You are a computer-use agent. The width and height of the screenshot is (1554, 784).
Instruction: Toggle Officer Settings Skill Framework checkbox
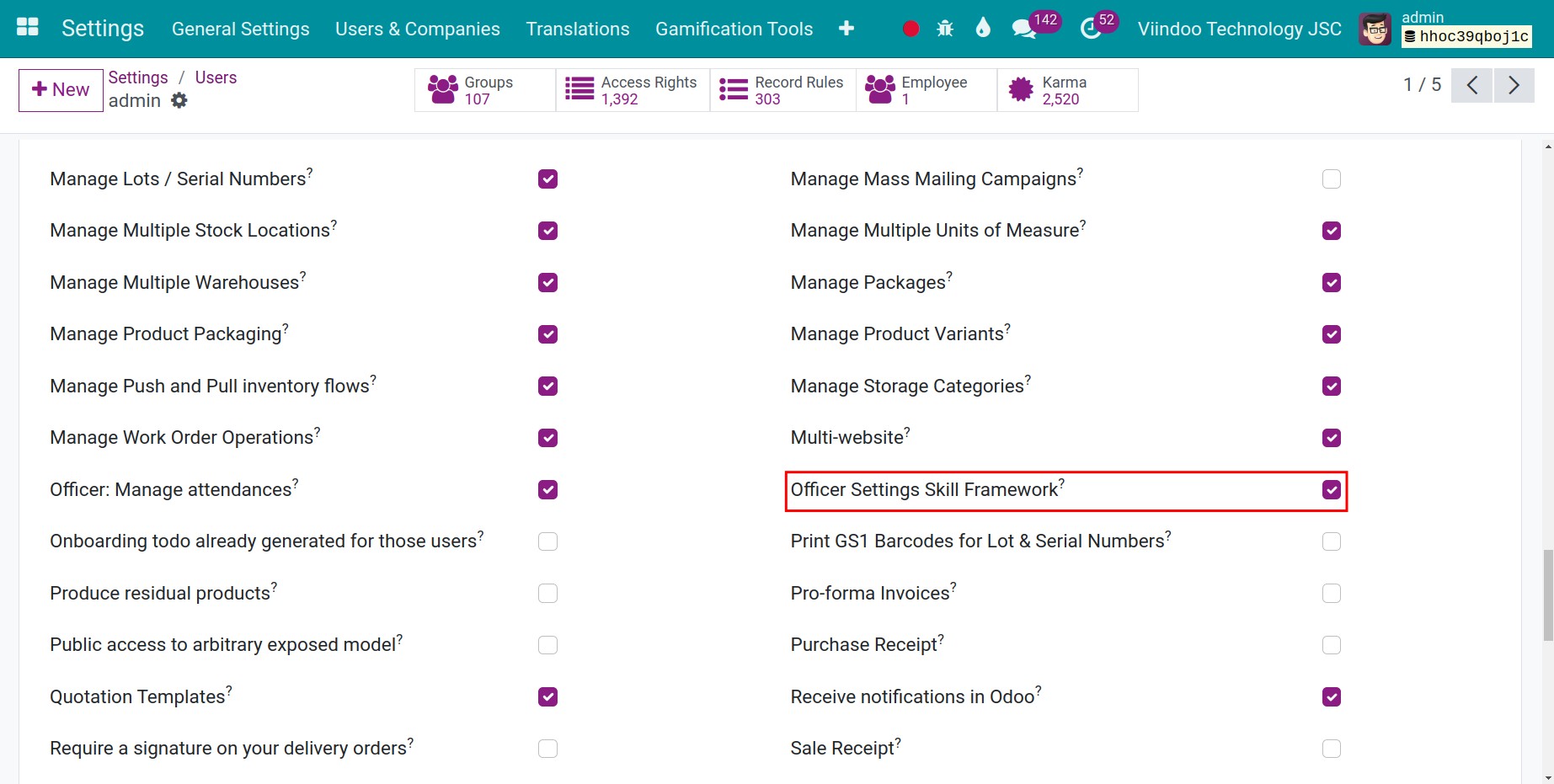(1332, 490)
